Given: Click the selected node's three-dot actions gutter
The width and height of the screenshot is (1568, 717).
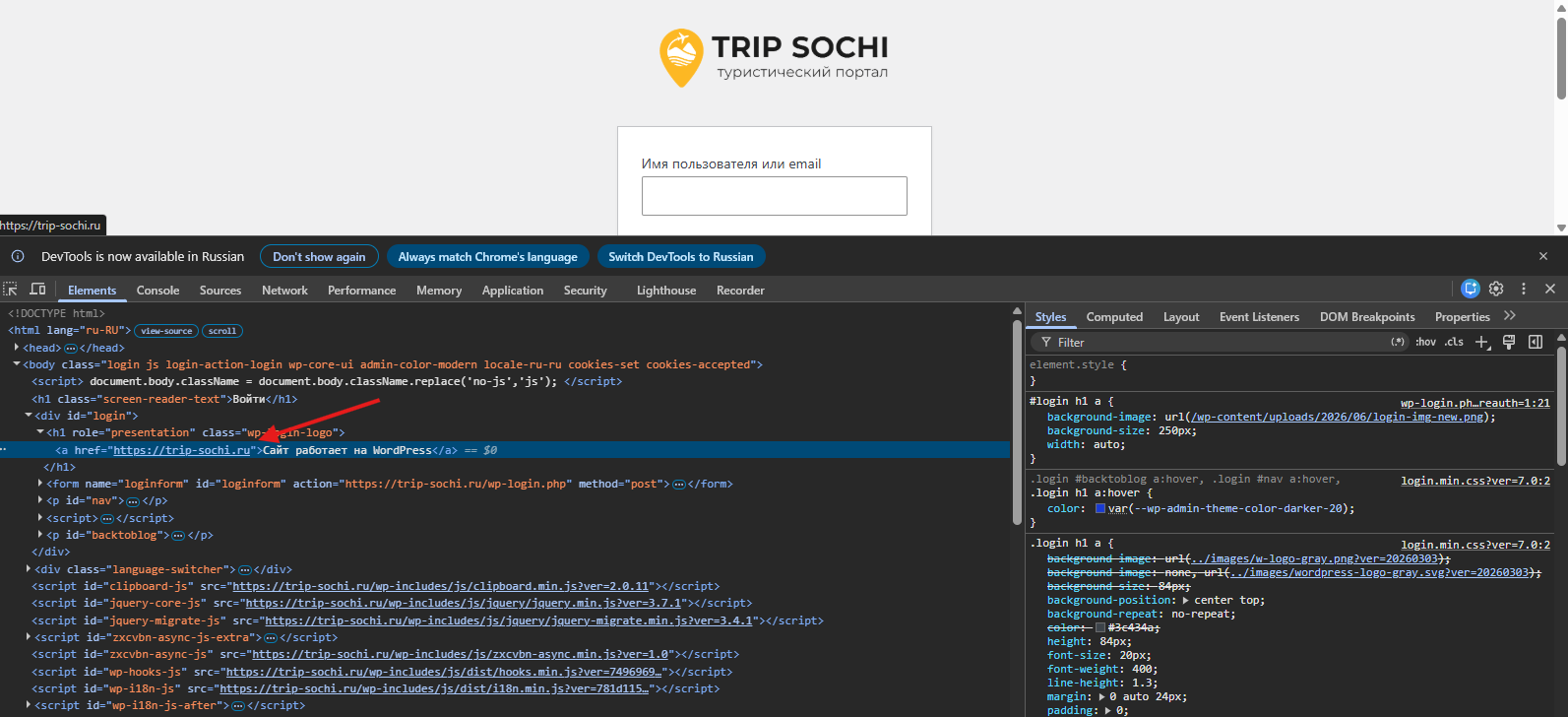Looking at the screenshot, I should click(4, 450).
